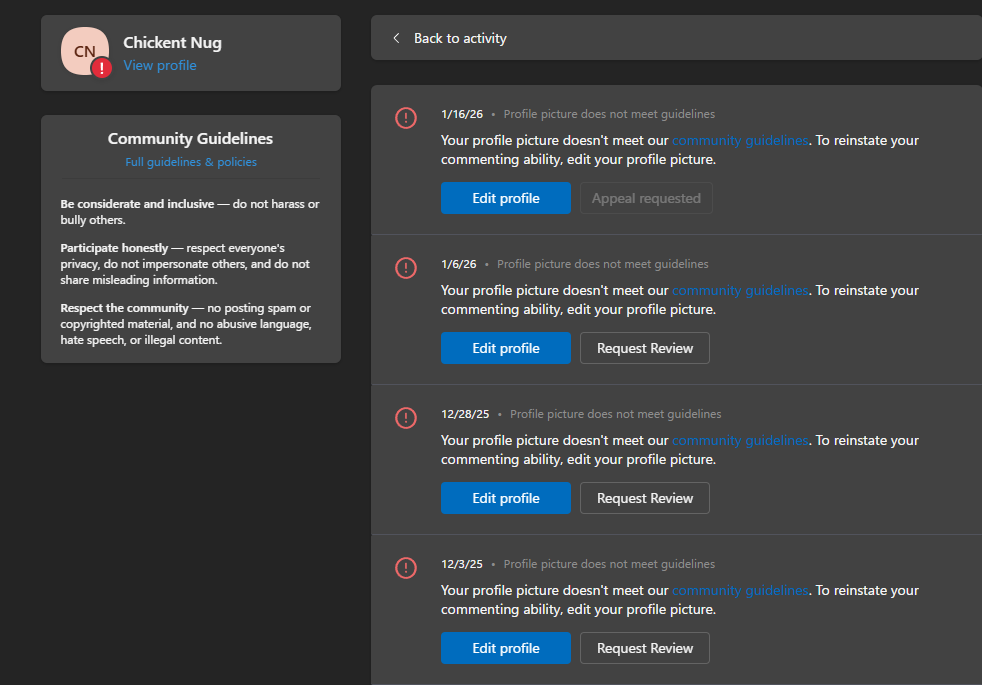
Task: Click Appeal requested button for 1/16/26 notice
Action: tap(646, 198)
